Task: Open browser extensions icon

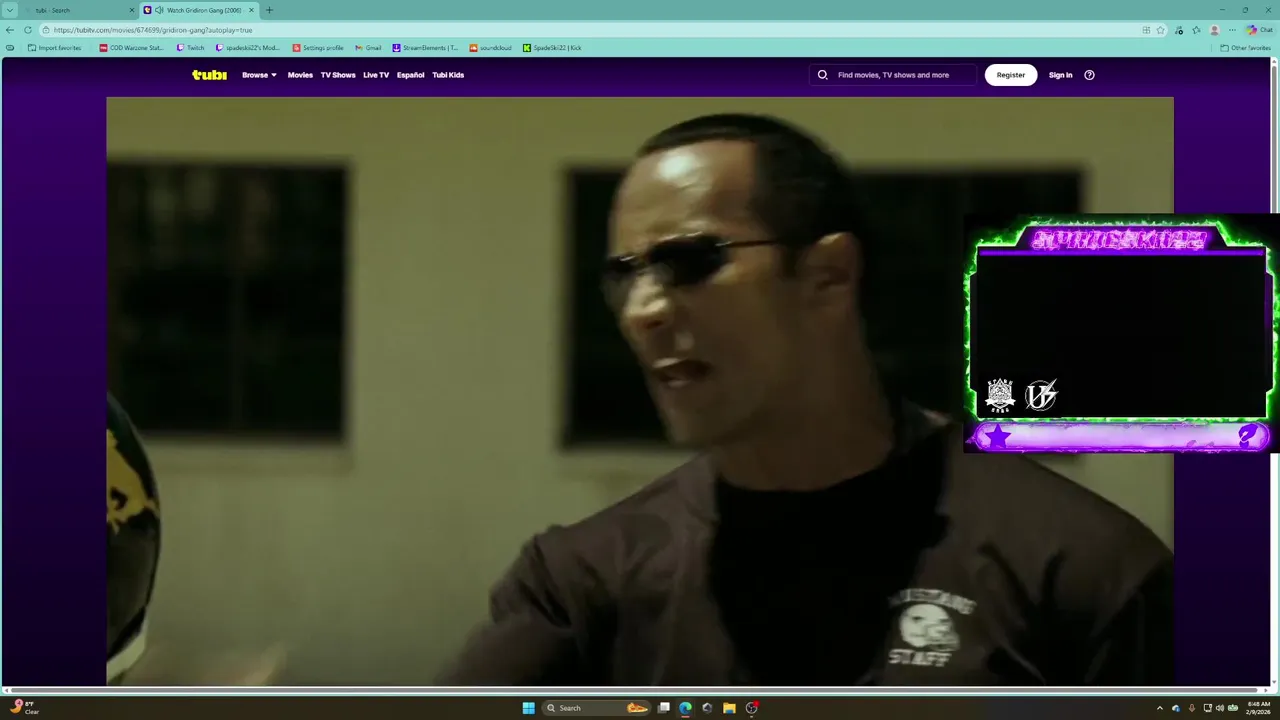Action: pos(1180,30)
